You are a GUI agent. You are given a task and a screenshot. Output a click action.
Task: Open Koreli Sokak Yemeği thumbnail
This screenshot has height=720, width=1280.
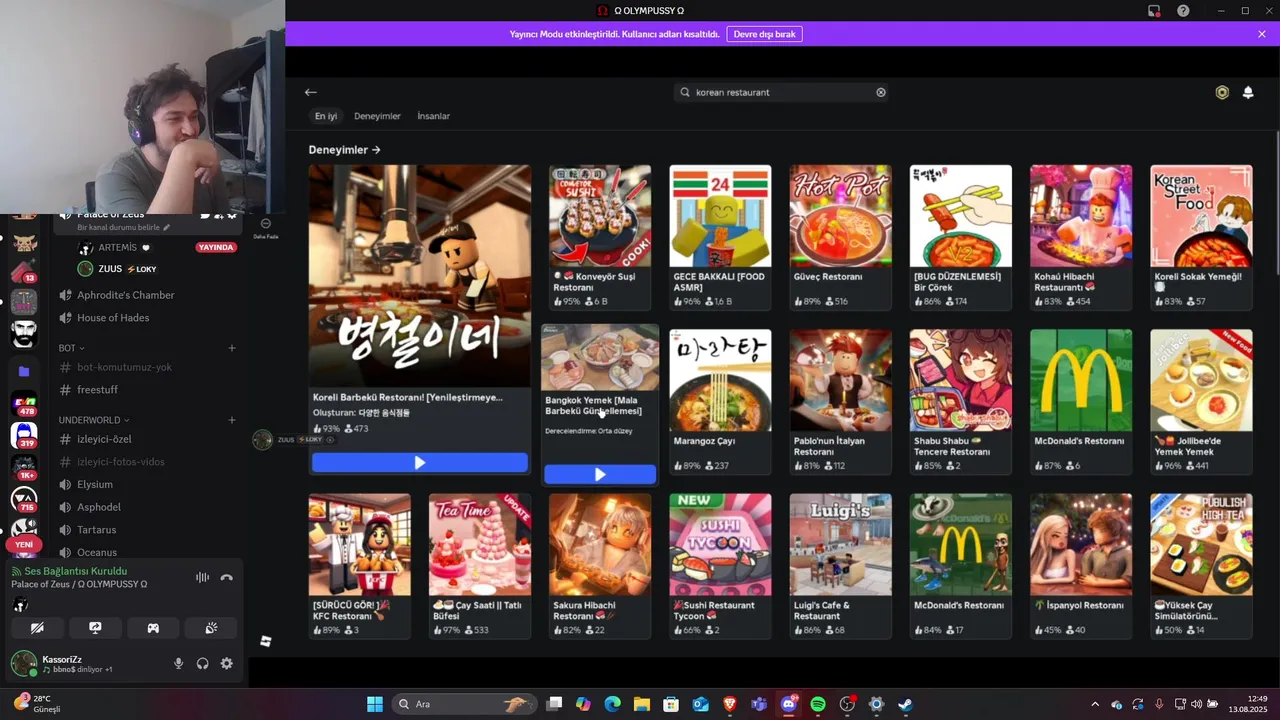point(1201,216)
